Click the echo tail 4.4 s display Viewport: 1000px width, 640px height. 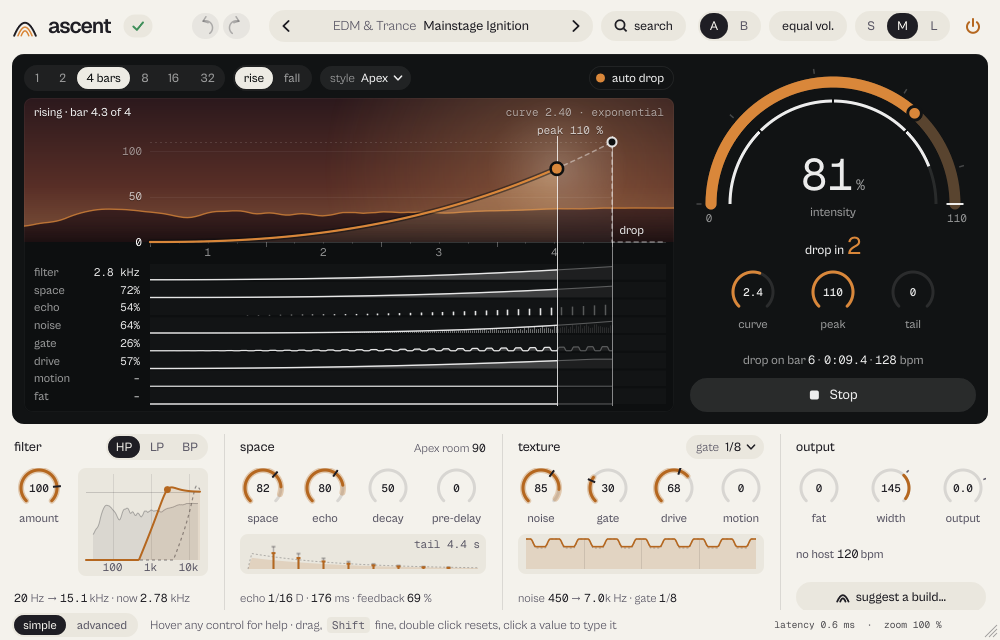point(363,554)
